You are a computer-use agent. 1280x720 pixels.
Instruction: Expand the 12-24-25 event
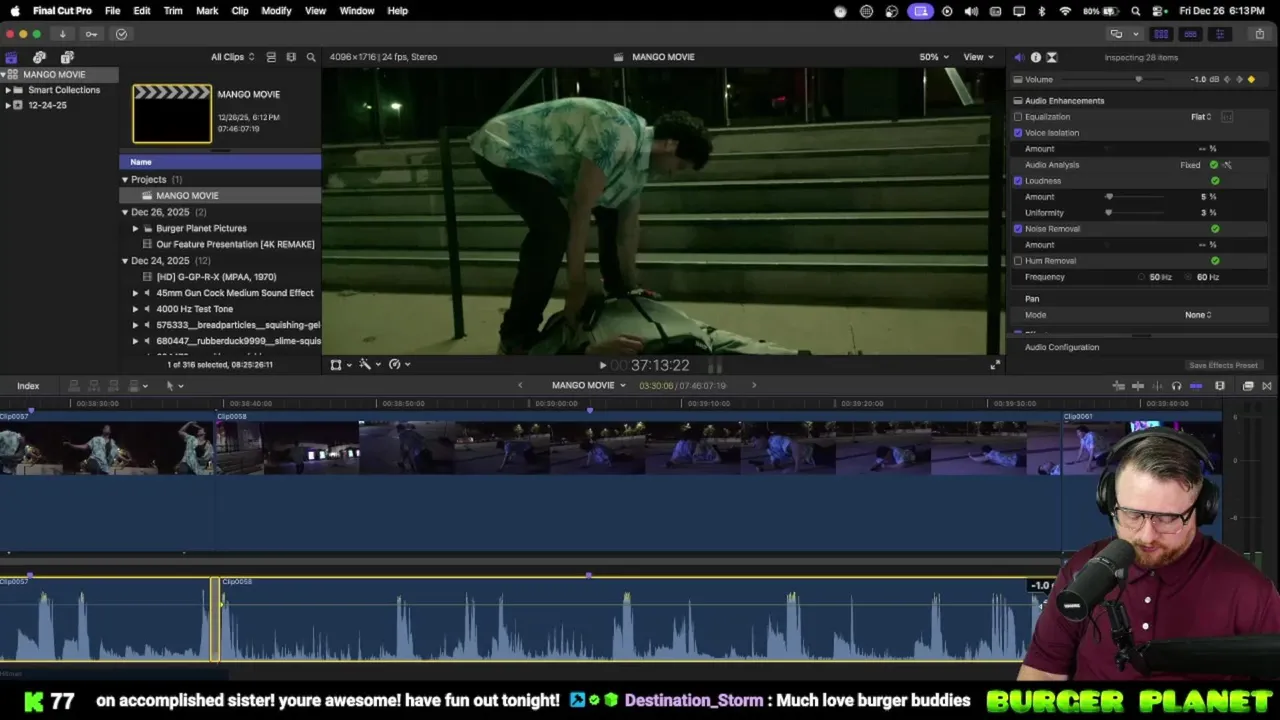click(8, 105)
